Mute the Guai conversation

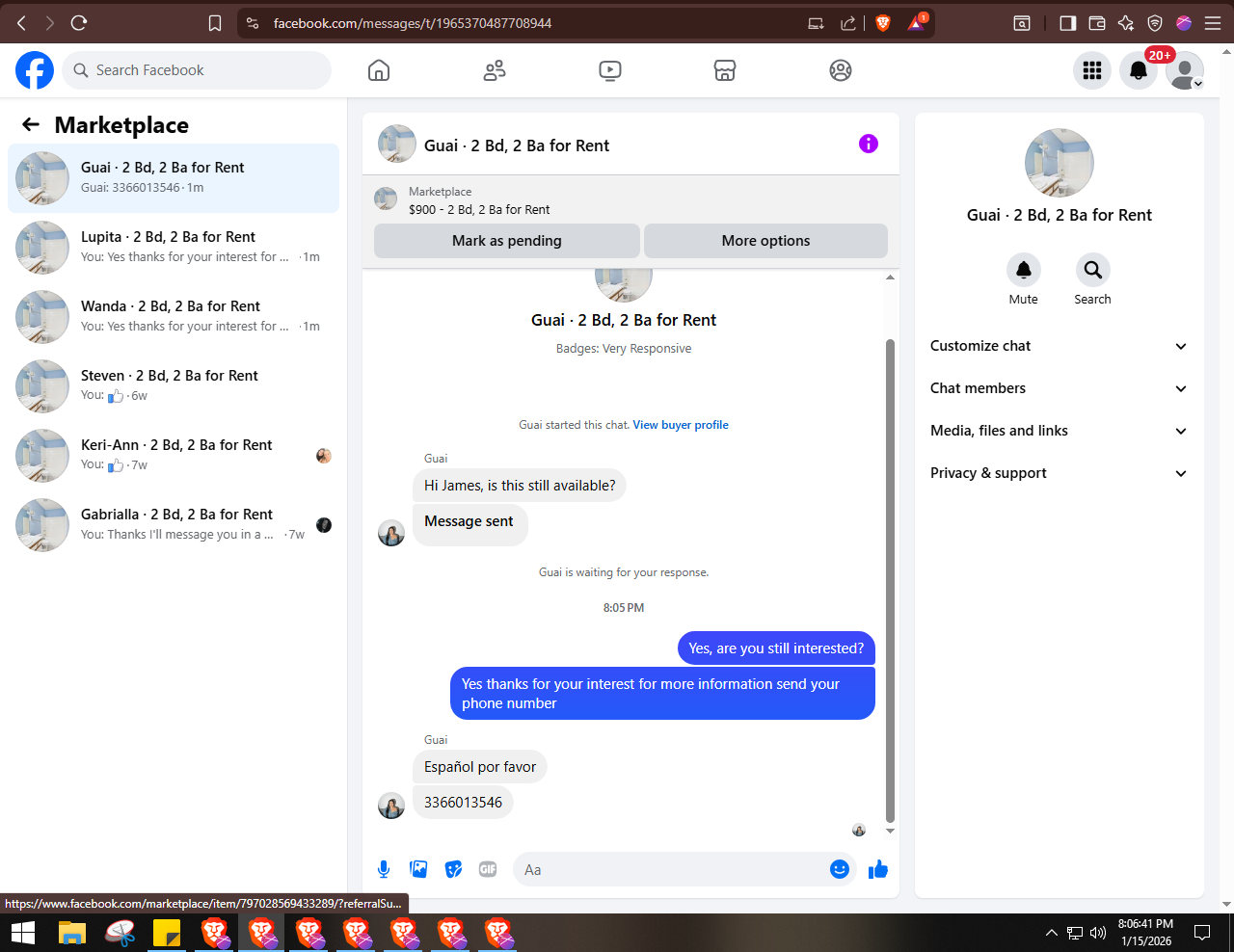click(x=1024, y=270)
